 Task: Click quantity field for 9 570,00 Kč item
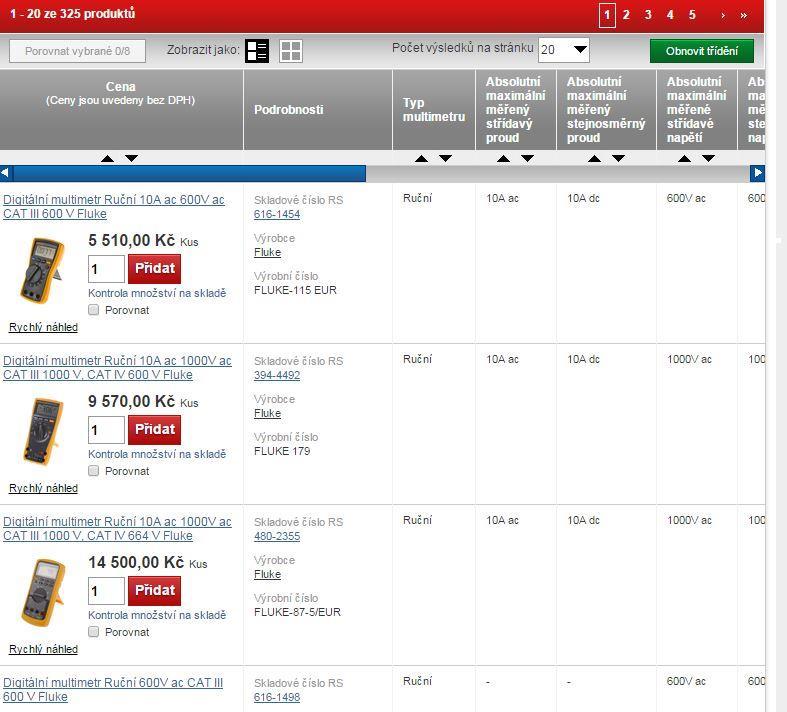coord(106,430)
